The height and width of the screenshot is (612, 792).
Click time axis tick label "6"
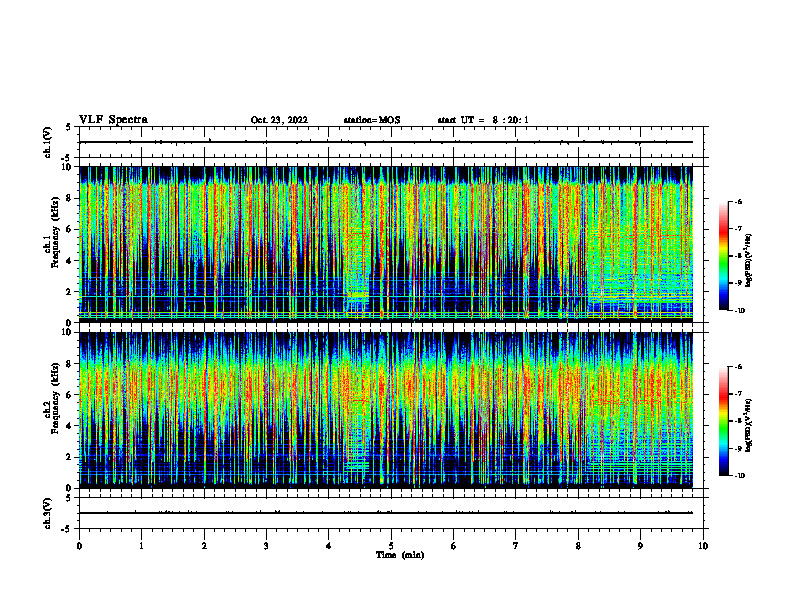point(453,546)
